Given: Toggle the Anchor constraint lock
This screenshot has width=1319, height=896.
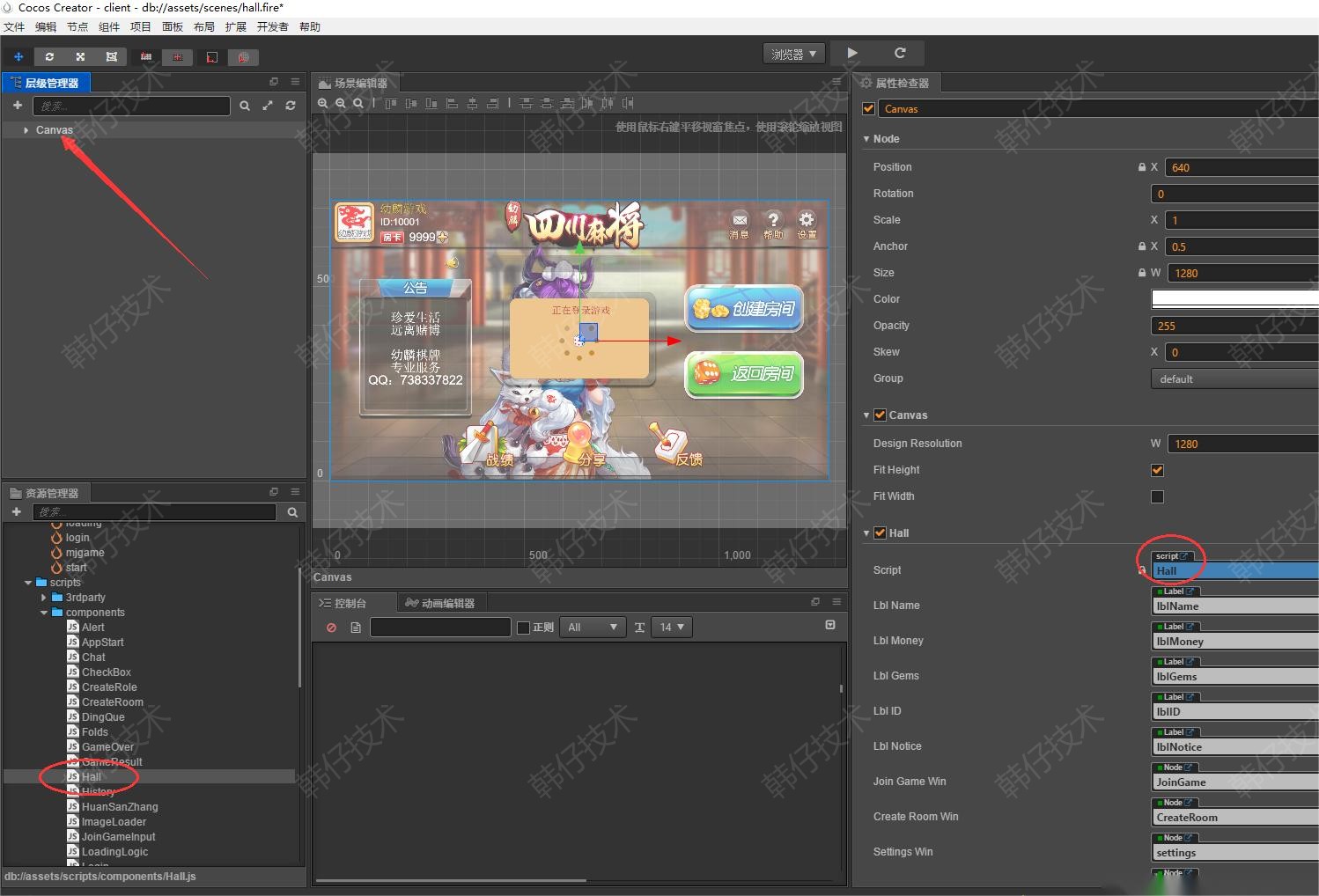Looking at the screenshot, I should click(x=1142, y=246).
